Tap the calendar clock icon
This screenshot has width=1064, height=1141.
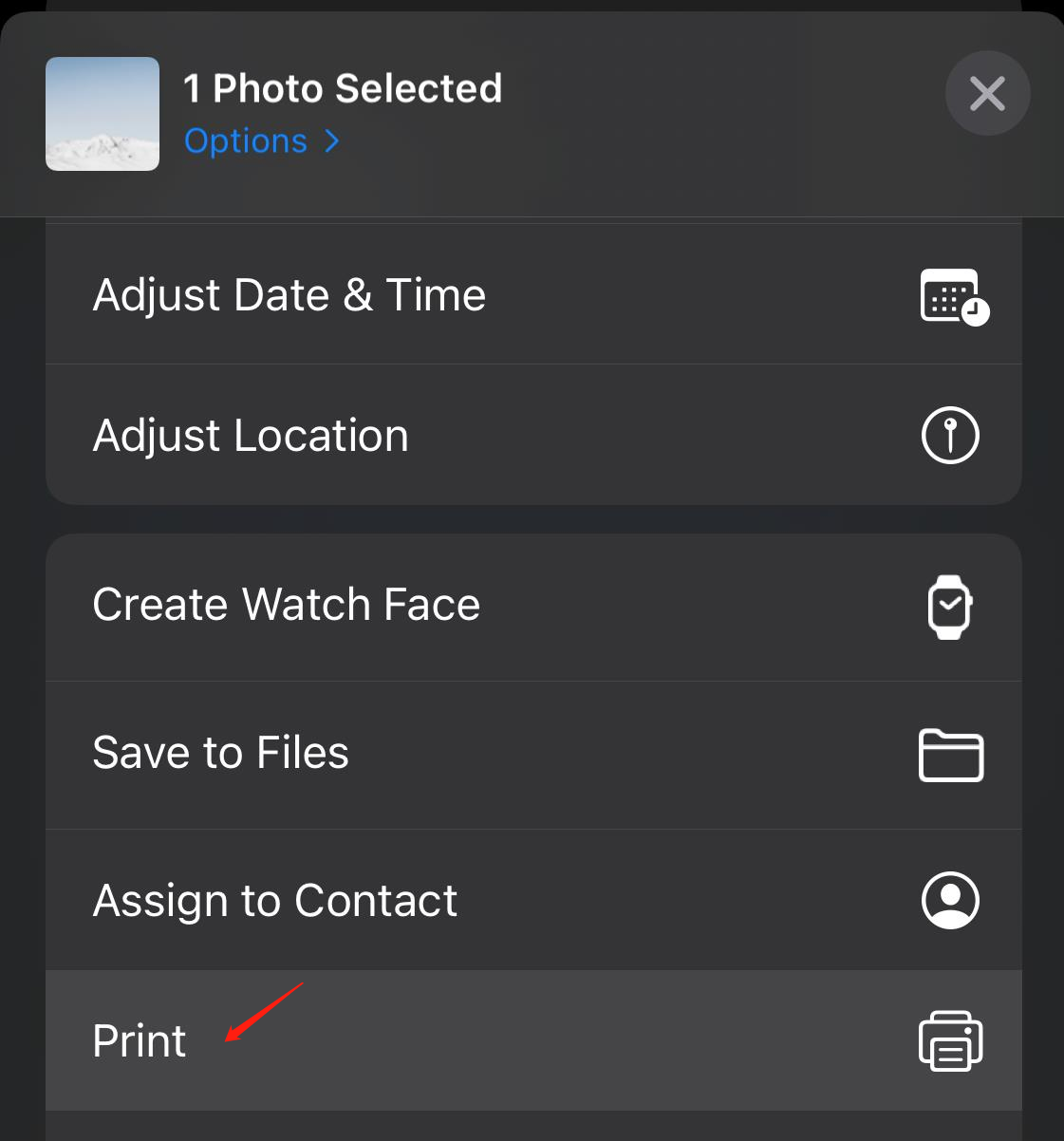pos(954,296)
